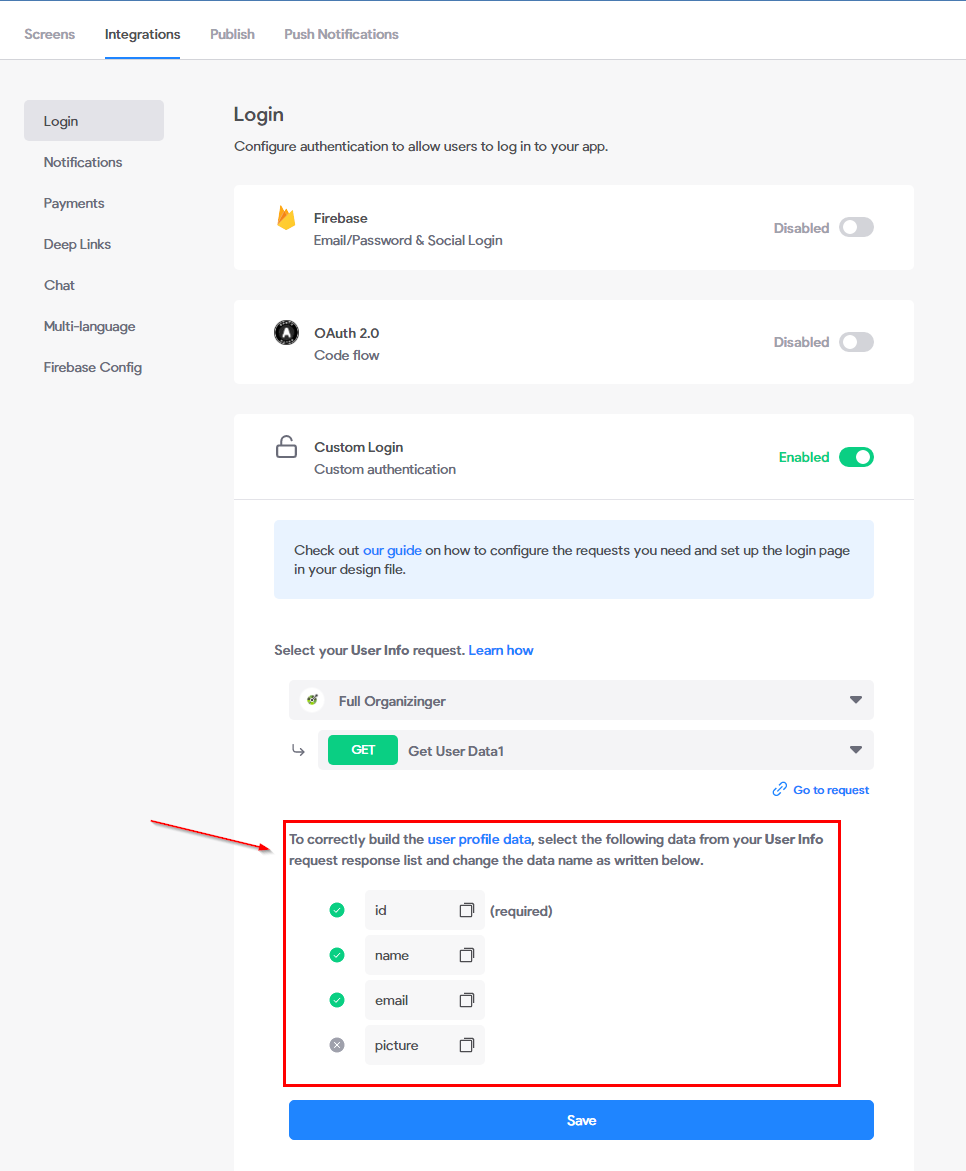This screenshot has width=966, height=1171.
Task: Click the Custom Login padlock icon
Action: click(286, 447)
